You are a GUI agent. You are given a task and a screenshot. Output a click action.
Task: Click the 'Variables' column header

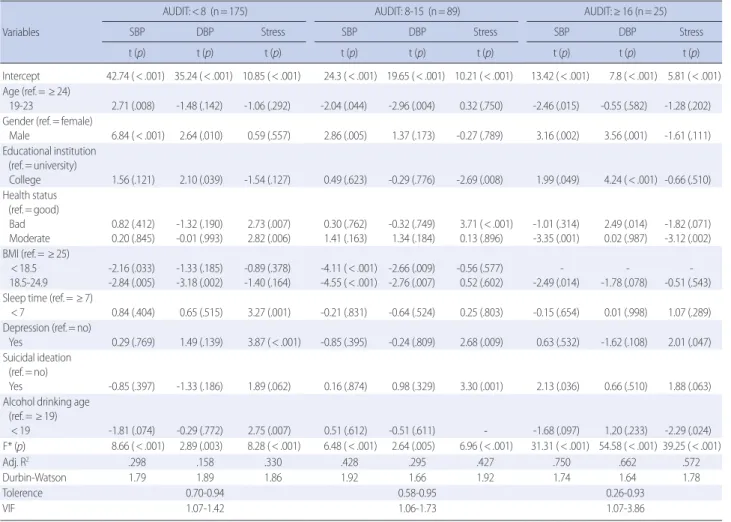[x=21, y=32]
